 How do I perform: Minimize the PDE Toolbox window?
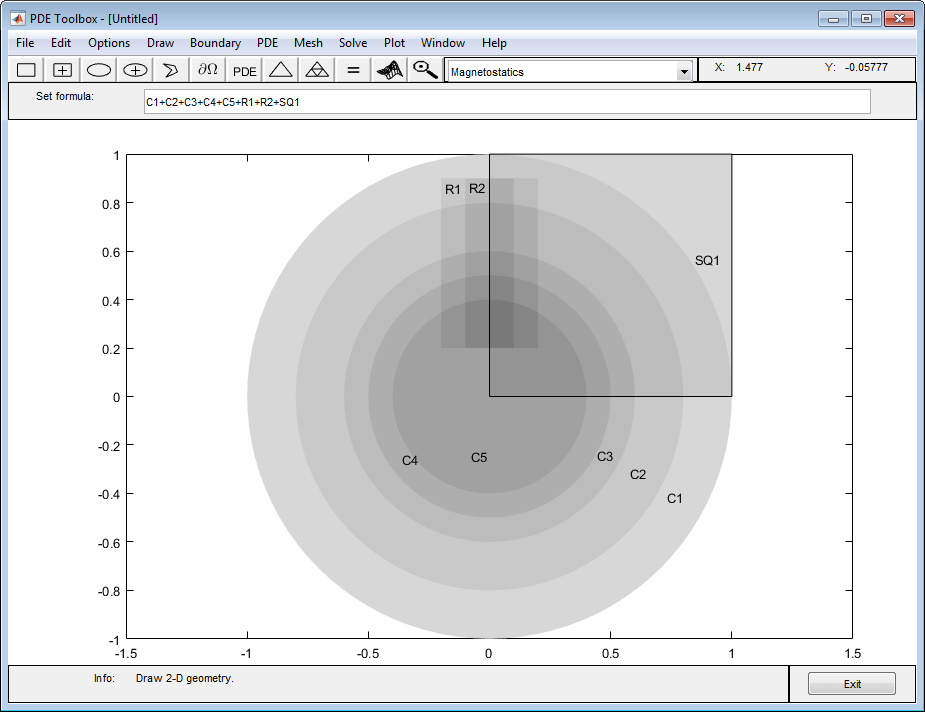point(834,18)
